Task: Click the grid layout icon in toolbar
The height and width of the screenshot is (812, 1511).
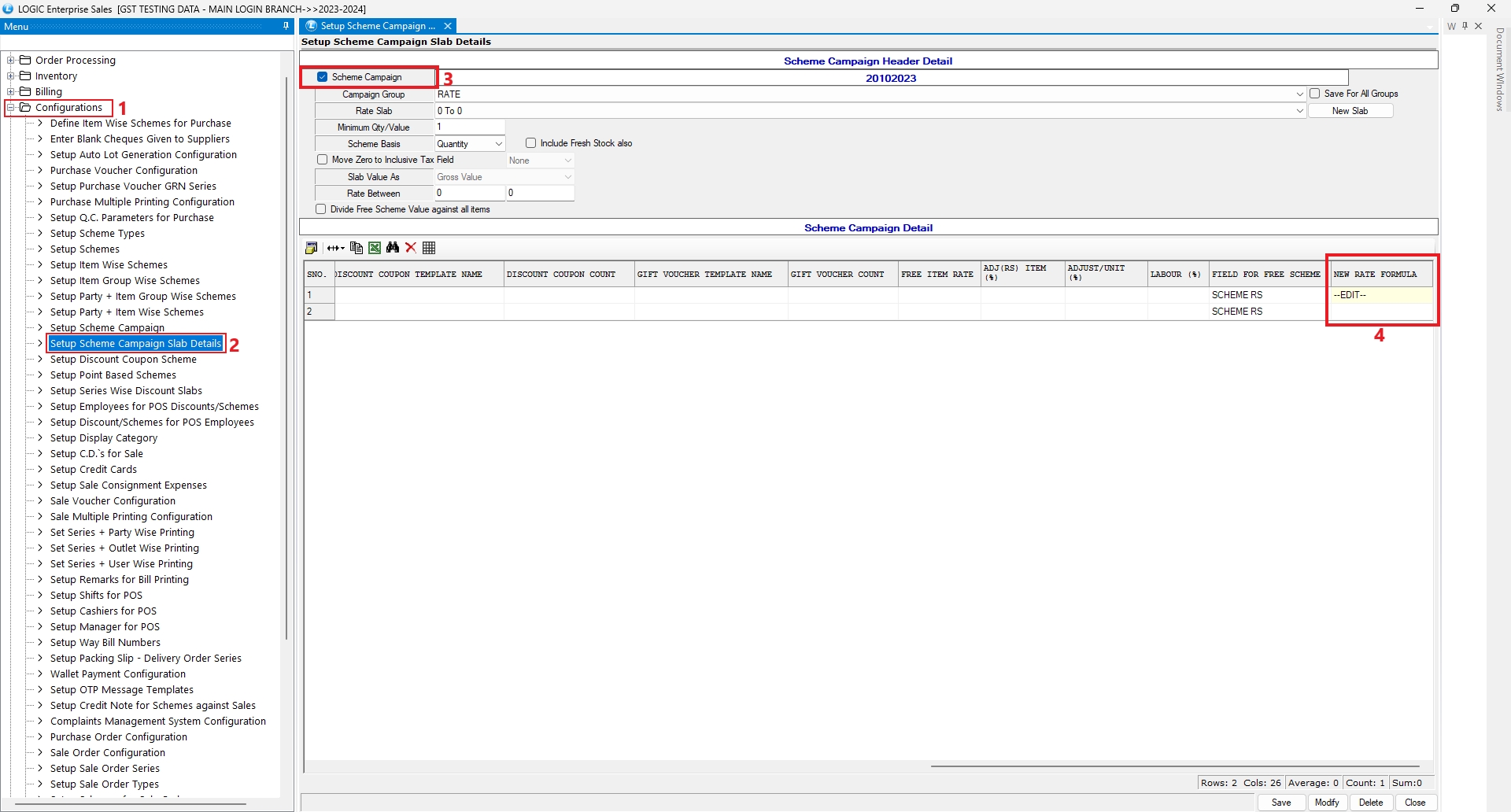Action: 429,248
